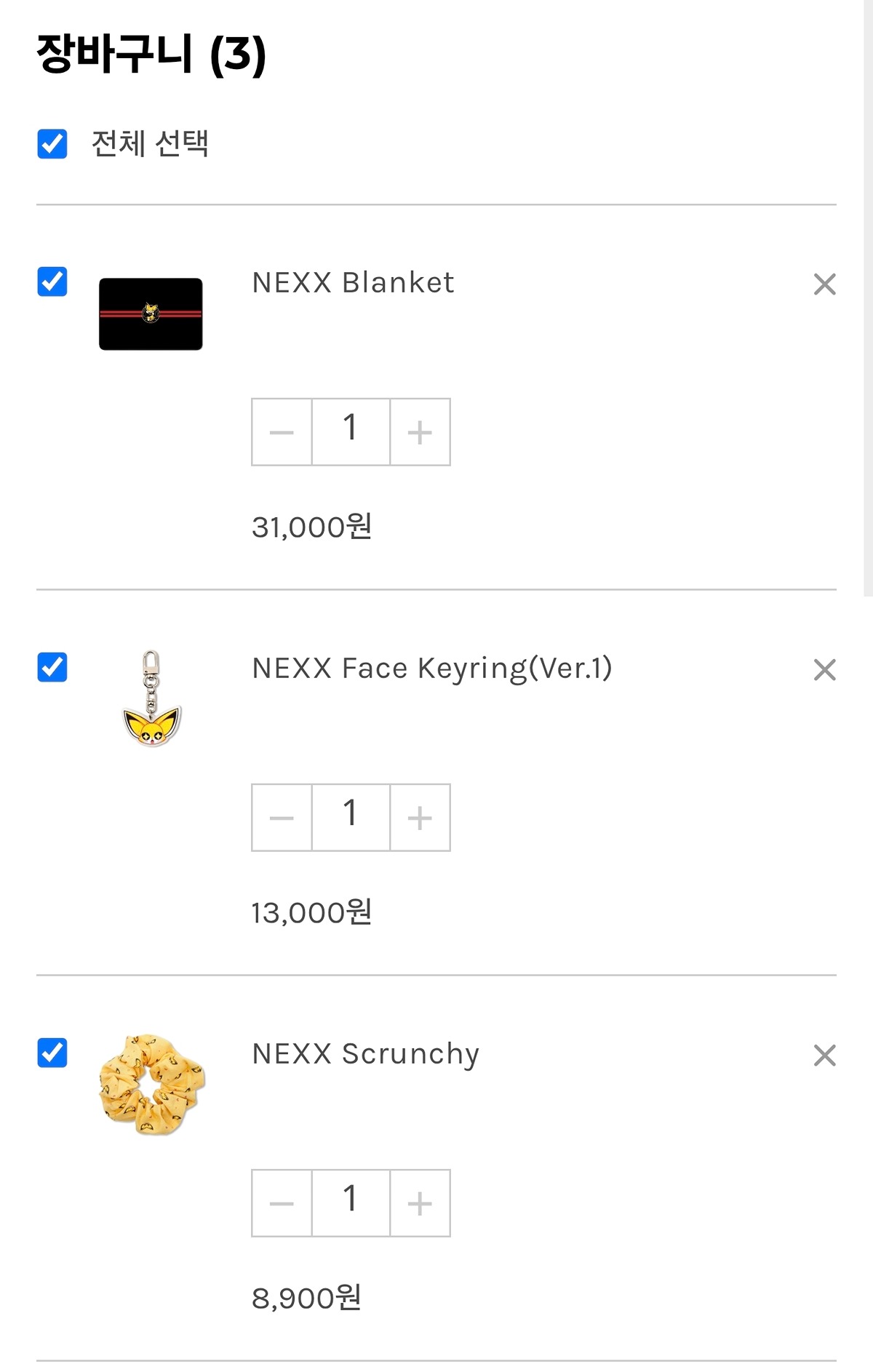This screenshot has height=1372, width=873.
Task: Open the fox keyring product image
Action: (151, 699)
